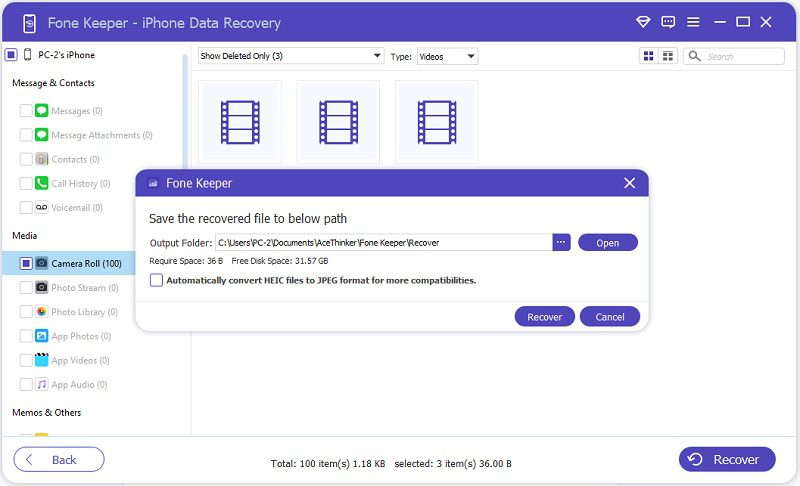Click Cancel in the Fone Keeper dialog
Image resolution: width=800 pixels, height=486 pixels.
[x=609, y=316]
